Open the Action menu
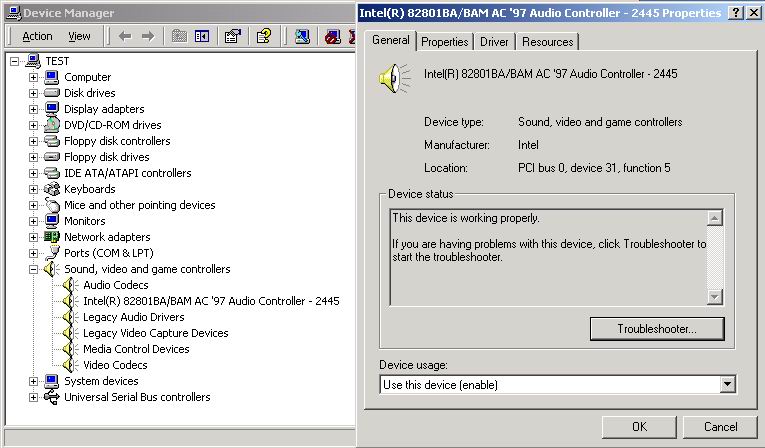This screenshot has height=448, width=765. (37, 36)
